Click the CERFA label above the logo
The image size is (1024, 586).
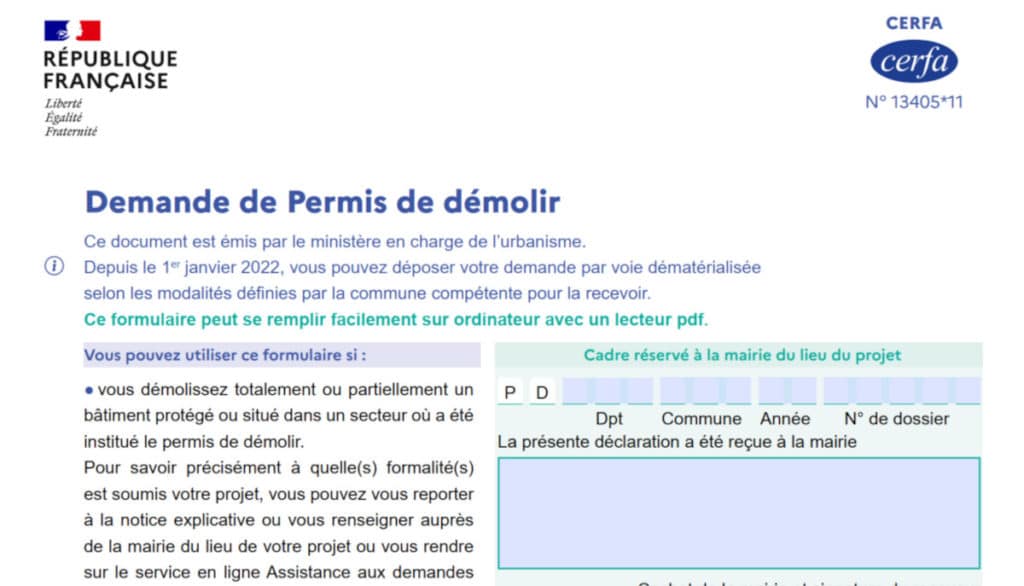(x=913, y=23)
